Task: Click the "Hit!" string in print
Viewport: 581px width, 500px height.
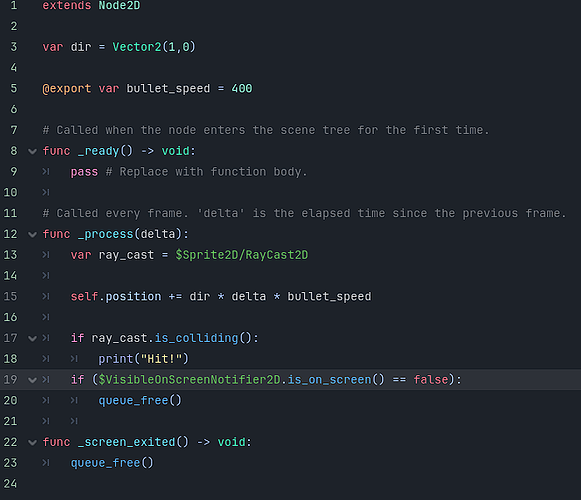Action: (x=161, y=359)
